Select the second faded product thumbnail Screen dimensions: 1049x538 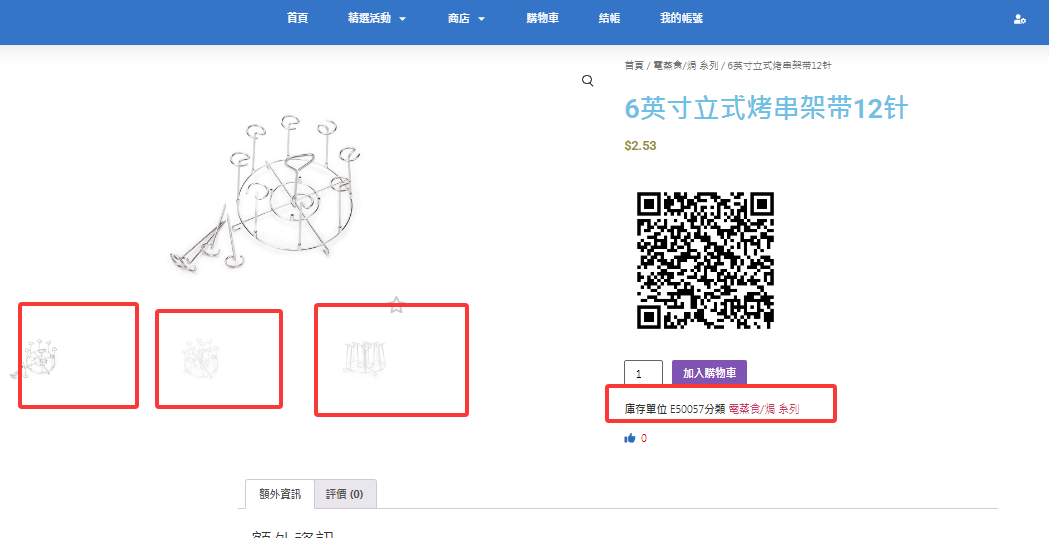pyautogui.click(x=199, y=358)
